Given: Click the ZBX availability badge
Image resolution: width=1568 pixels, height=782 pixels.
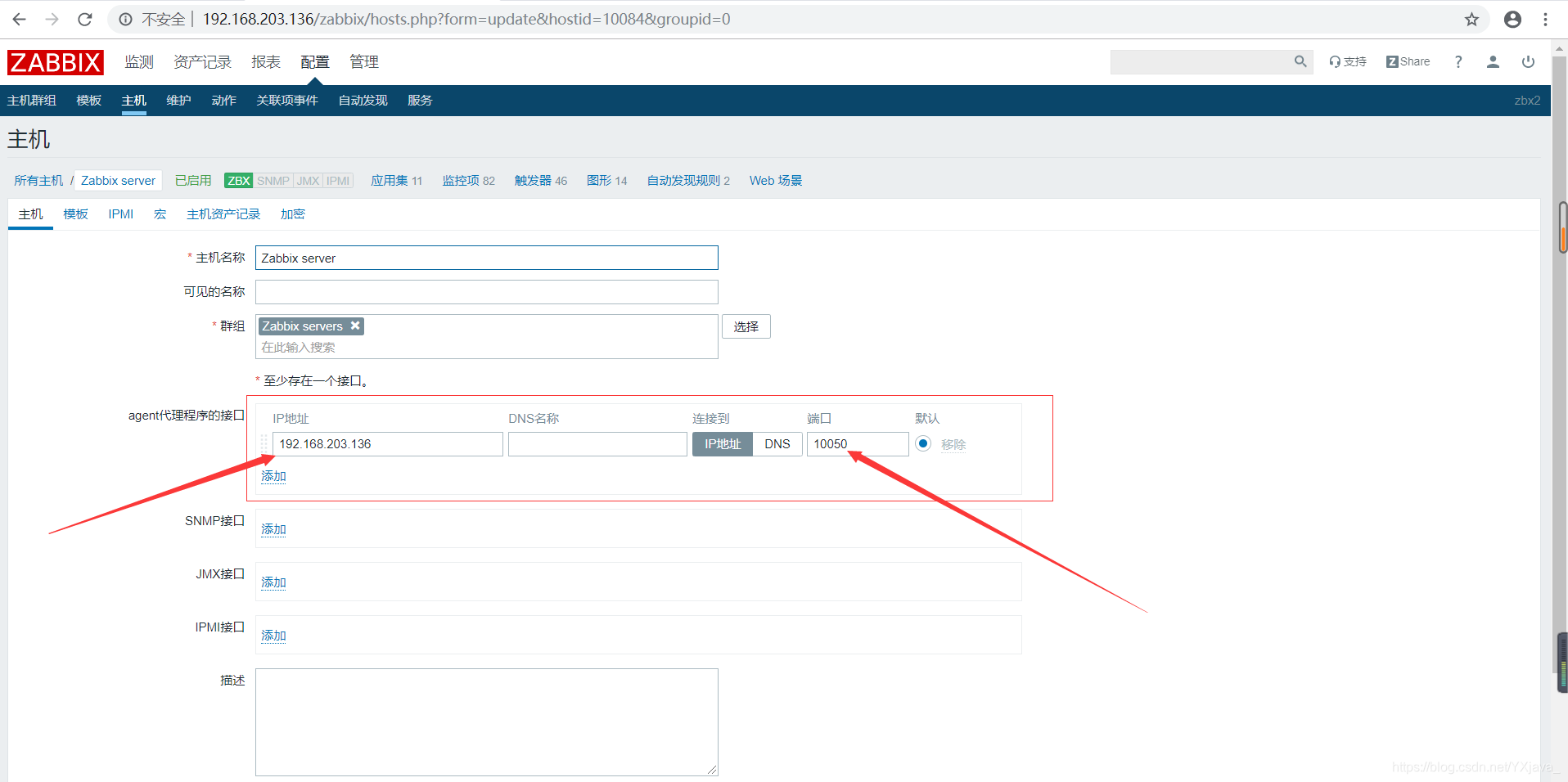Looking at the screenshot, I should click(x=239, y=181).
